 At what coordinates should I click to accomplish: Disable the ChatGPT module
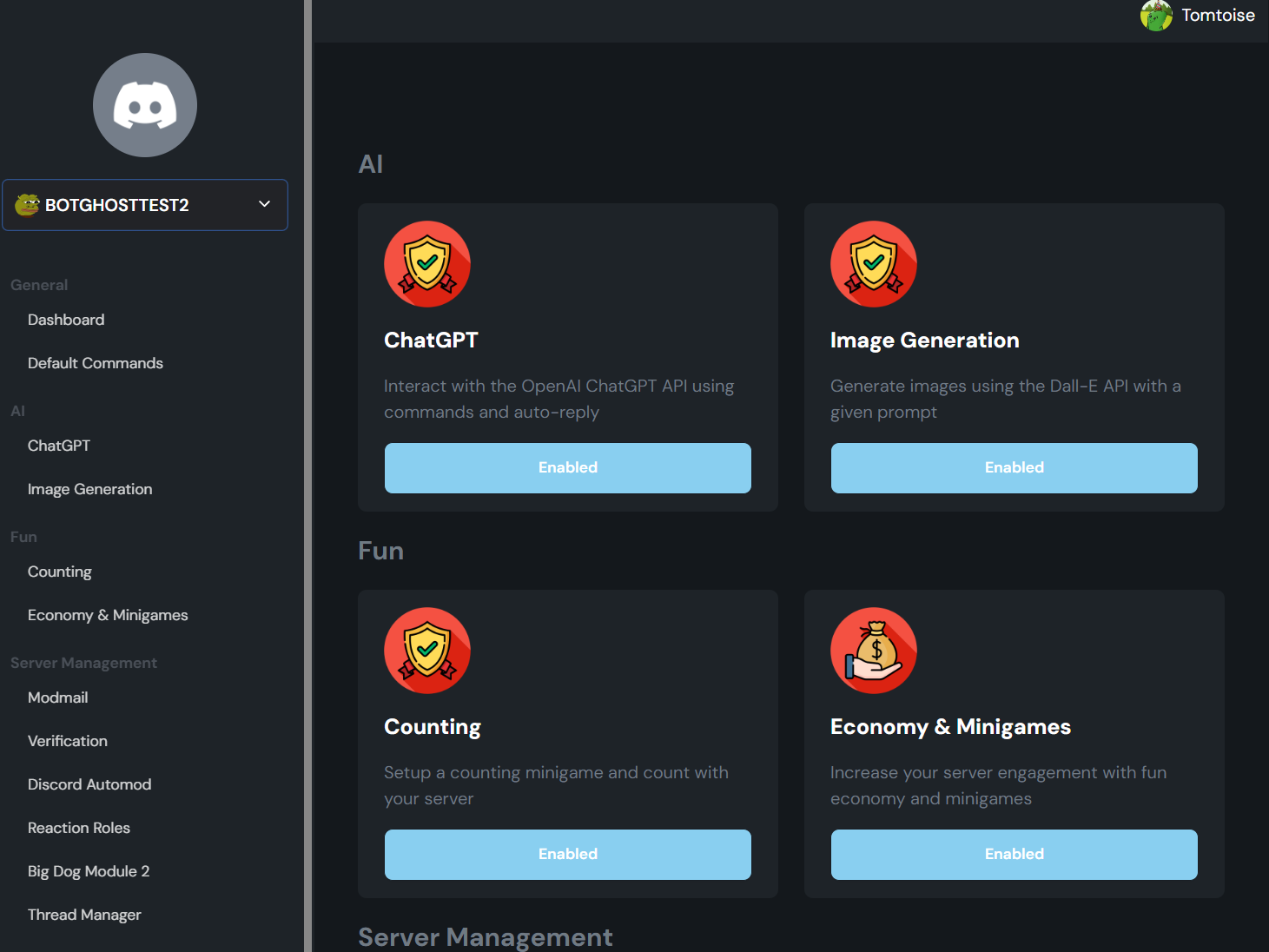tap(567, 467)
